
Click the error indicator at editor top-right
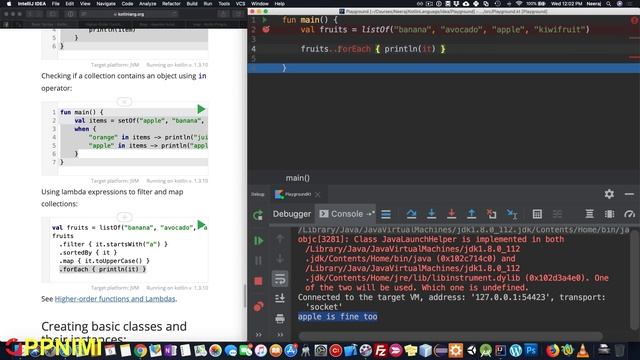coord(634,20)
